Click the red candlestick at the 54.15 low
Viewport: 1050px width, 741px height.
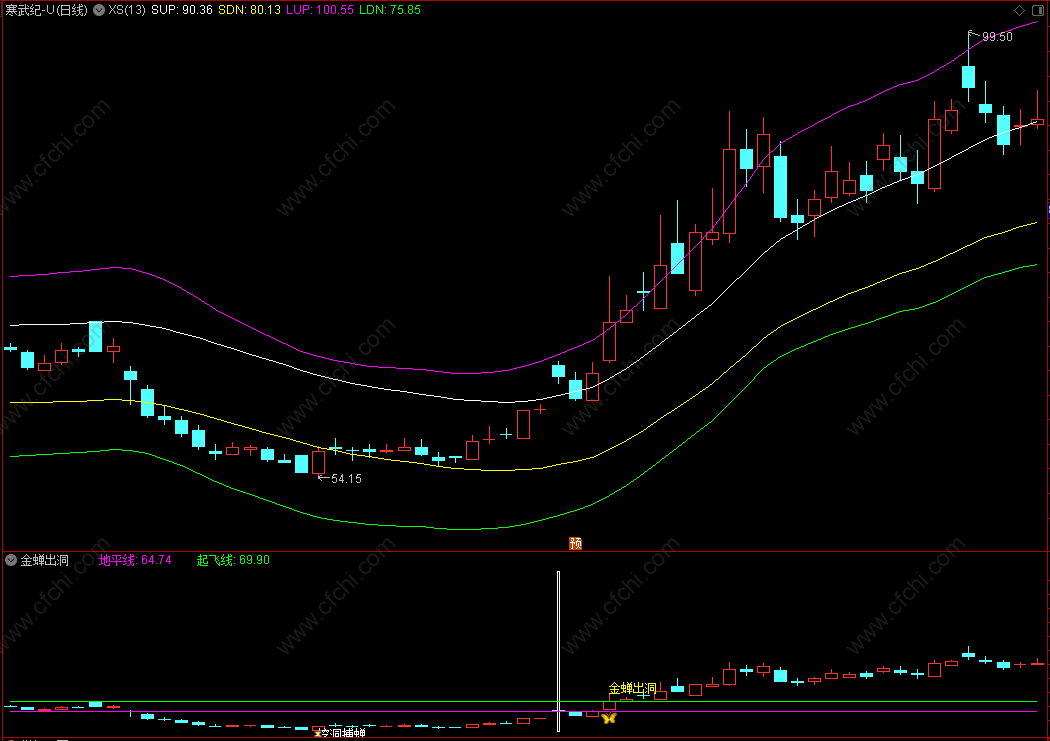[x=318, y=463]
